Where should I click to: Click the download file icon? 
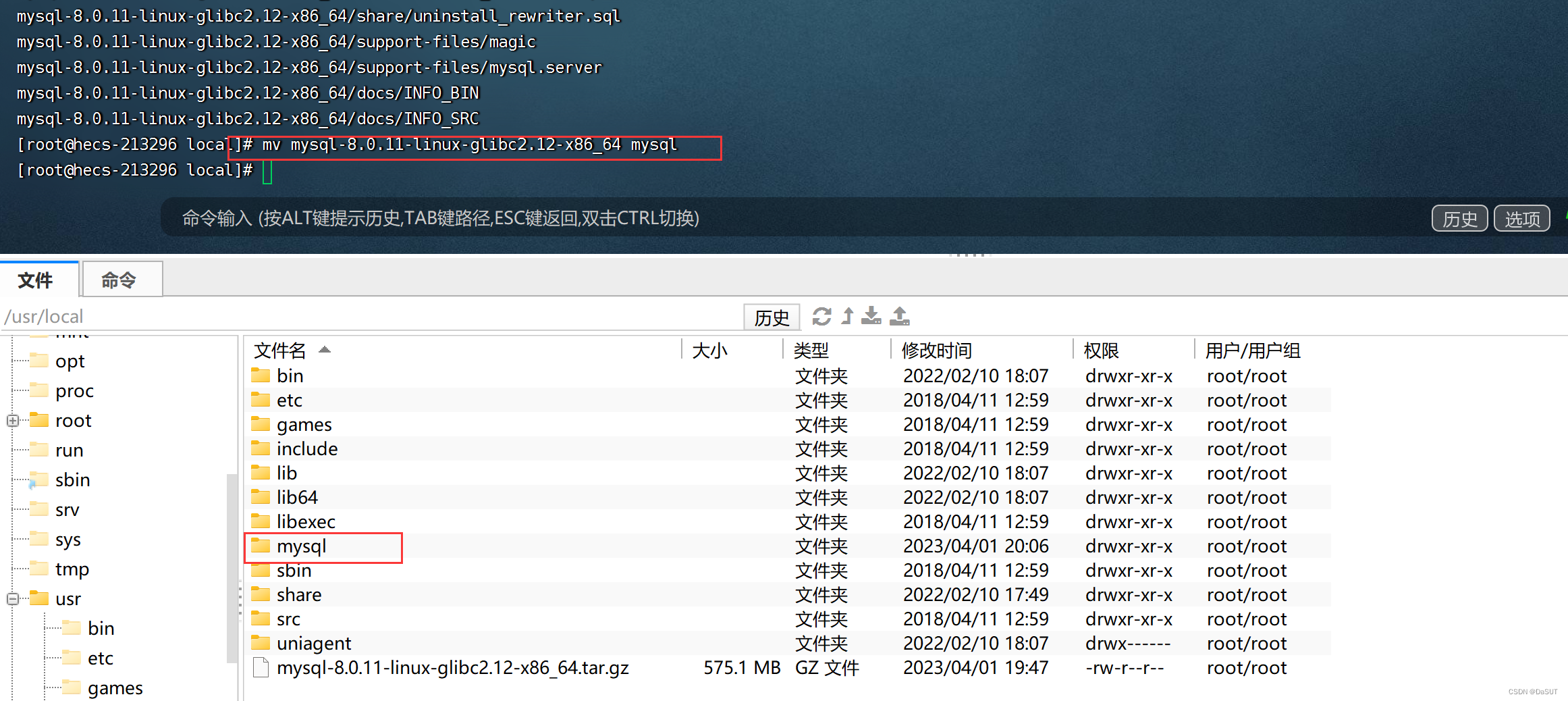coord(871,316)
